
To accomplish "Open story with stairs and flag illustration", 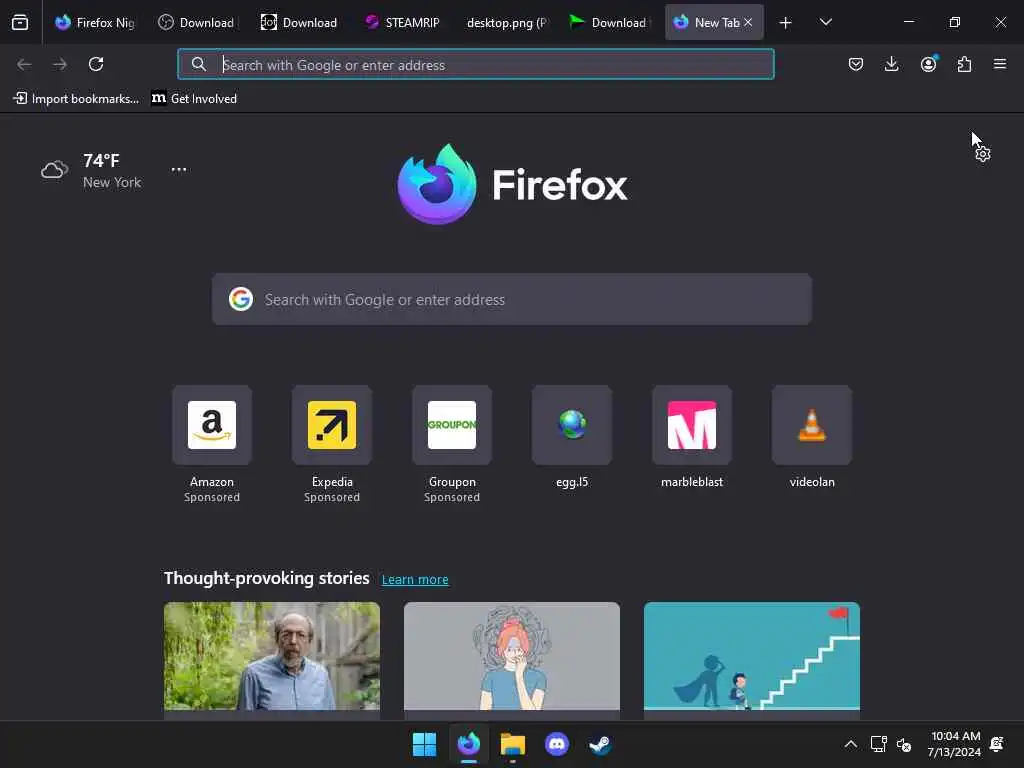I will tap(752, 660).
